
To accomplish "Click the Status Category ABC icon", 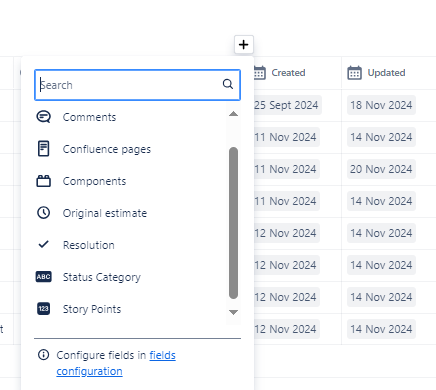I will [44, 277].
